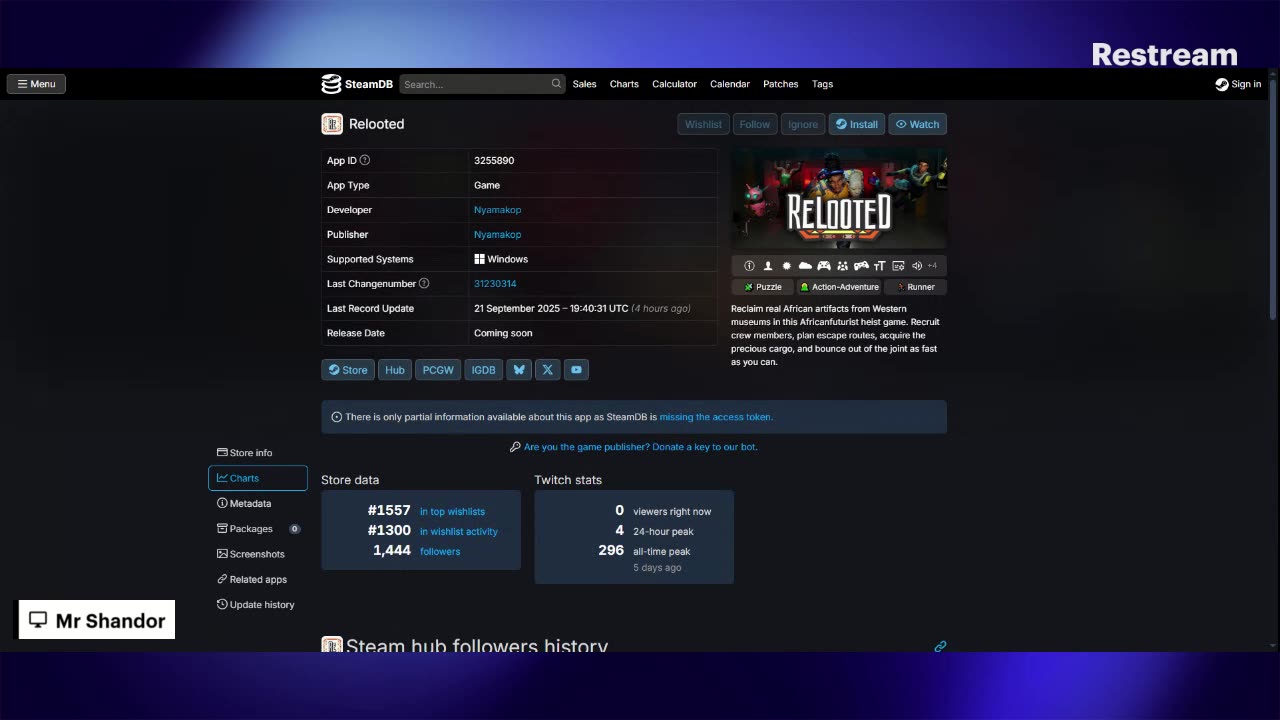The height and width of the screenshot is (720, 1280).
Task: Click the PlayStation controller icon
Action: pos(861,266)
